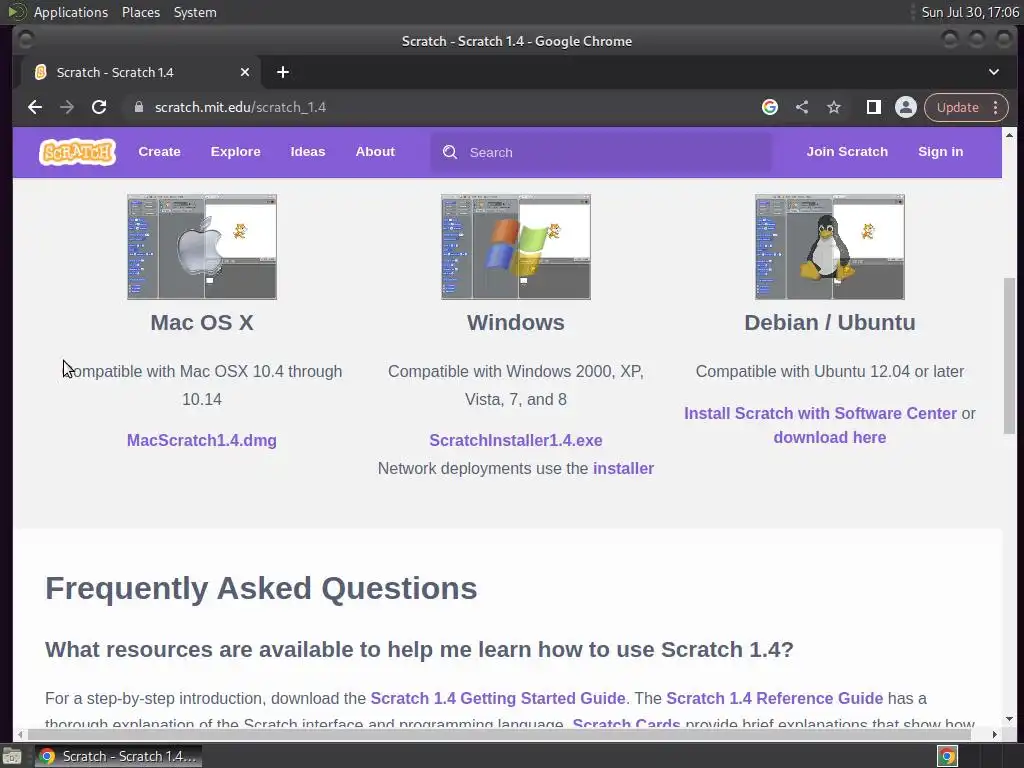Click the download here link
Image resolution: width=1024 pixels, height=768 pixels.
click(830, 438)
